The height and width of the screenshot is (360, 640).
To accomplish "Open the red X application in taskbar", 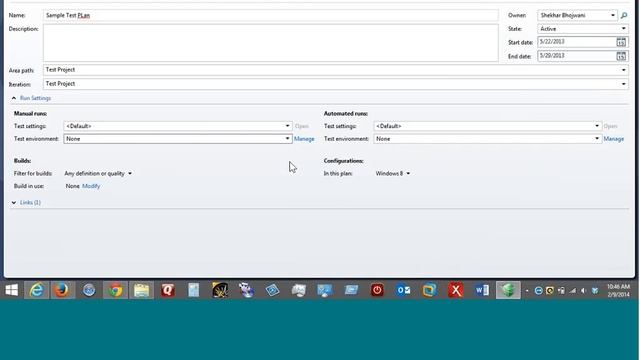I will tap(456, 290).
